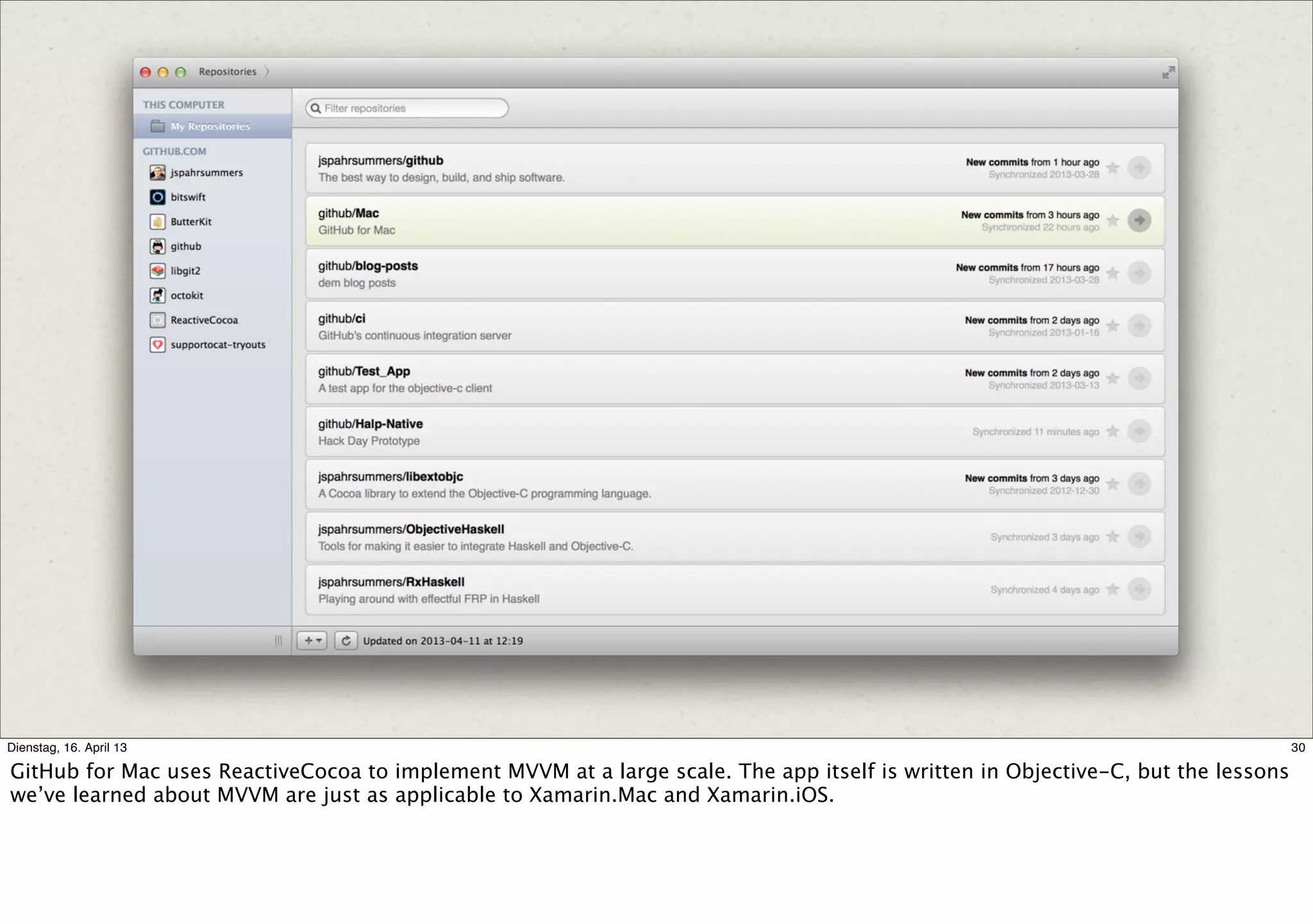Click 'New commits from 1 hour ago' status
The image size is (1313, 924).
1032,162
